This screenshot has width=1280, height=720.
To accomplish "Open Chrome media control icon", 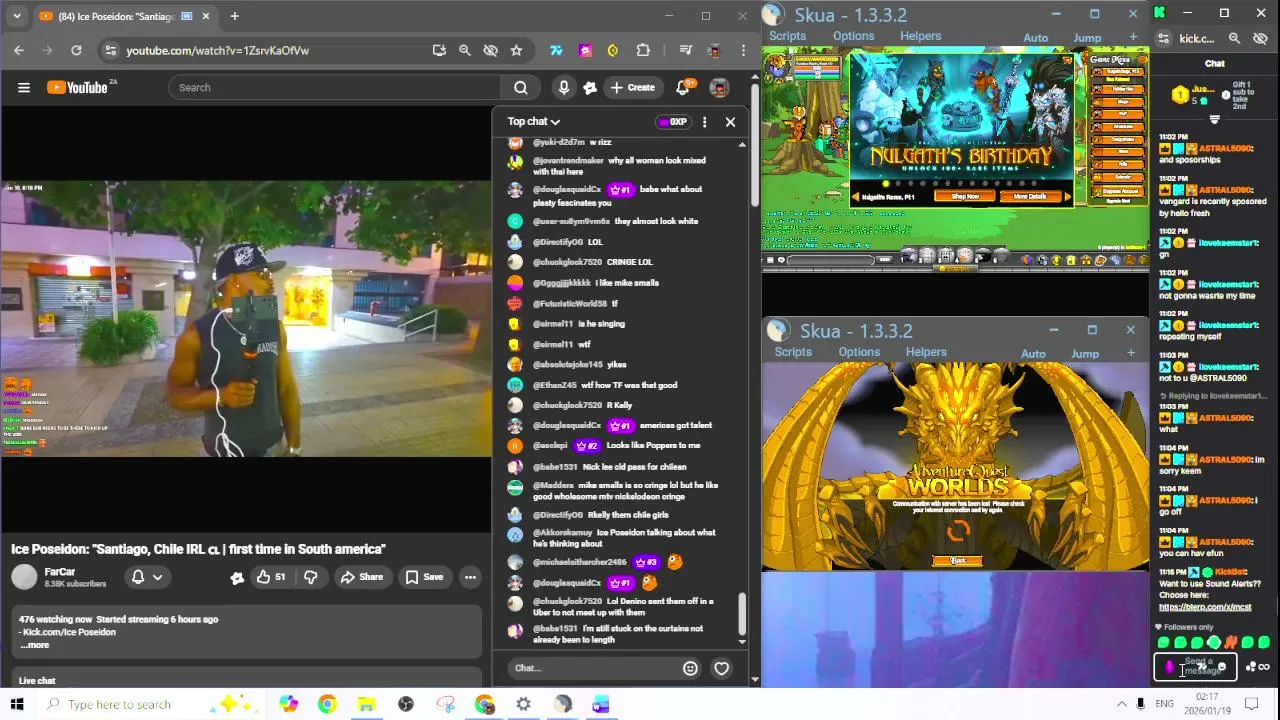I will click(685, 50).
